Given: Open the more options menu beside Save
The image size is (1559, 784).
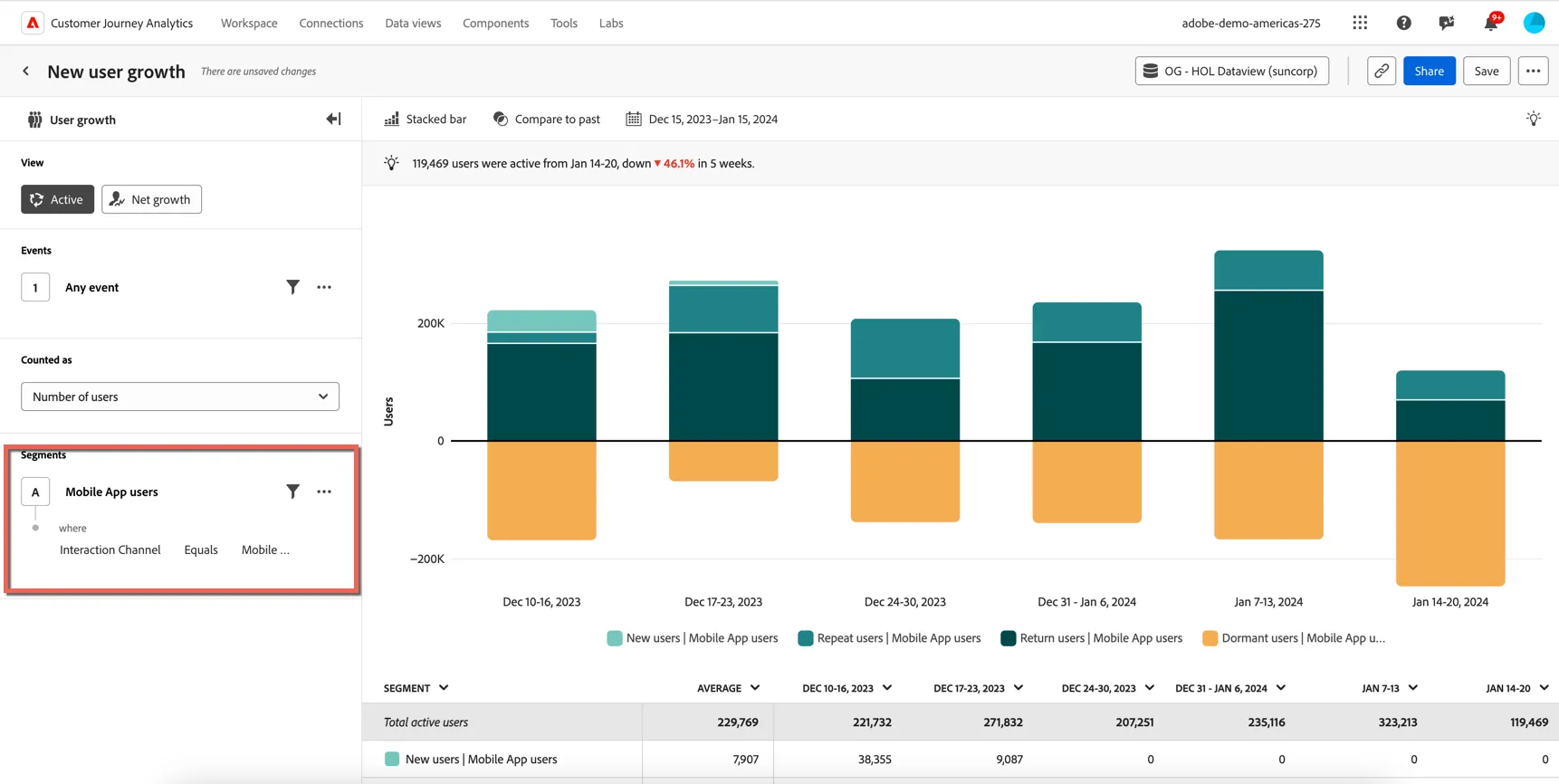Looking at the screenshot, I should point(1533,71).
